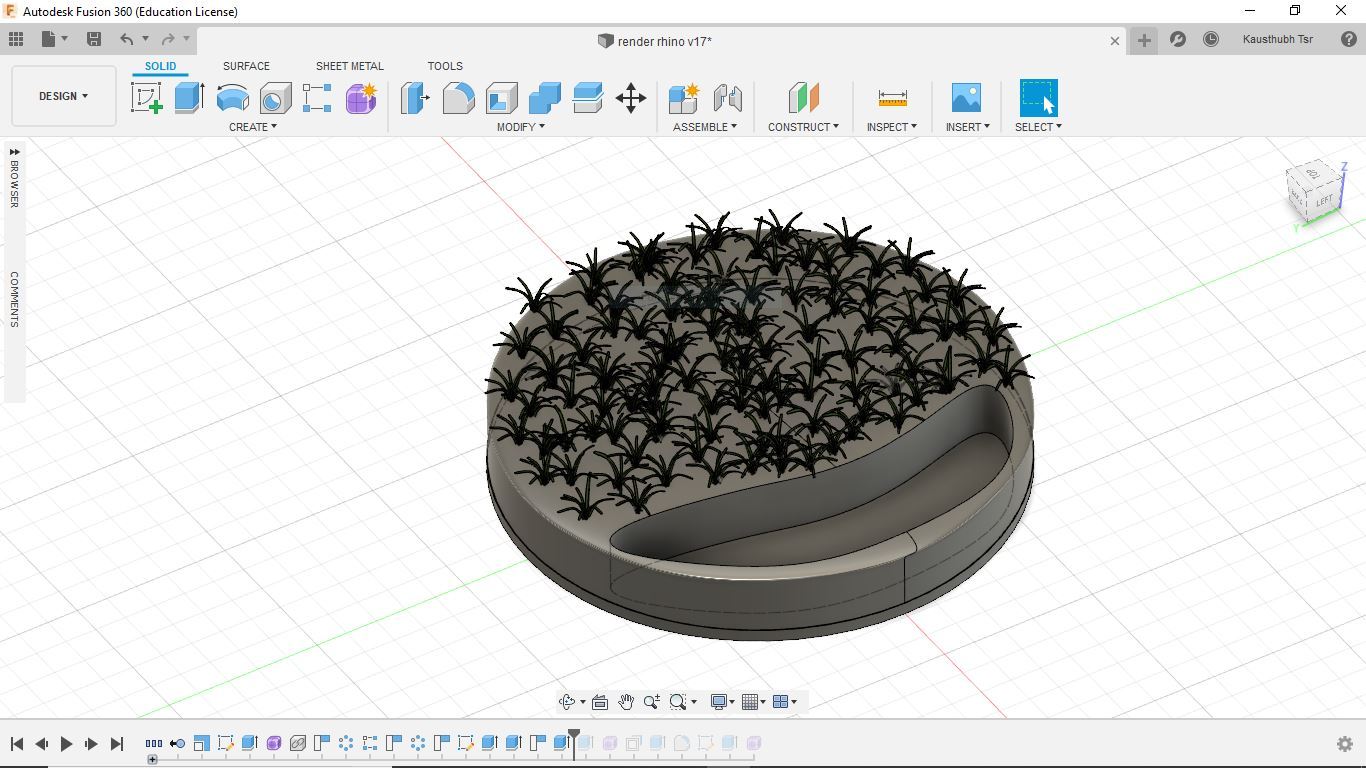Select the Hole tool
This screenshot has width=1366, height=768.
(275, 98)
